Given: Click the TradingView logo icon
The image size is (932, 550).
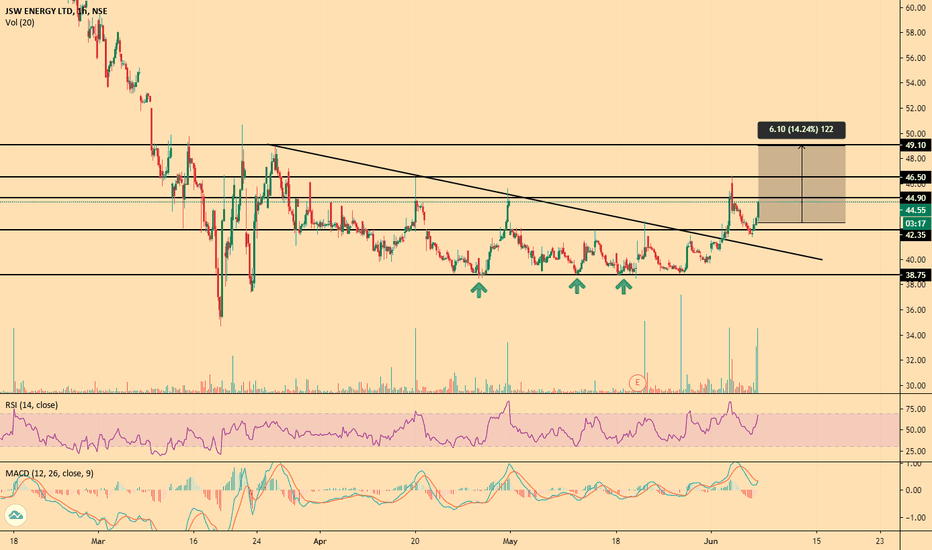Looking at the screenshot, I should tap(15, 516).
